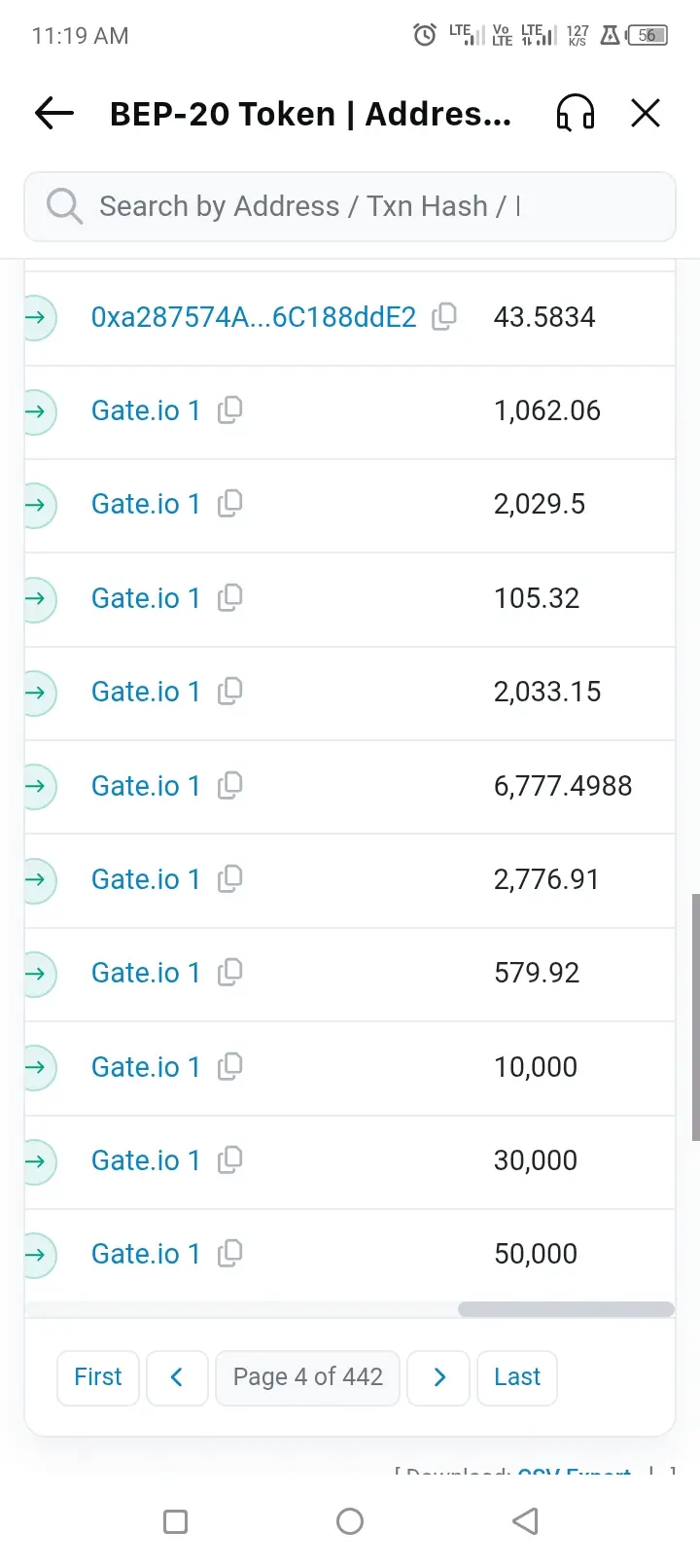
Task: Copy Gate.io 1 address for 105.32 row
Action: (230, 597)
